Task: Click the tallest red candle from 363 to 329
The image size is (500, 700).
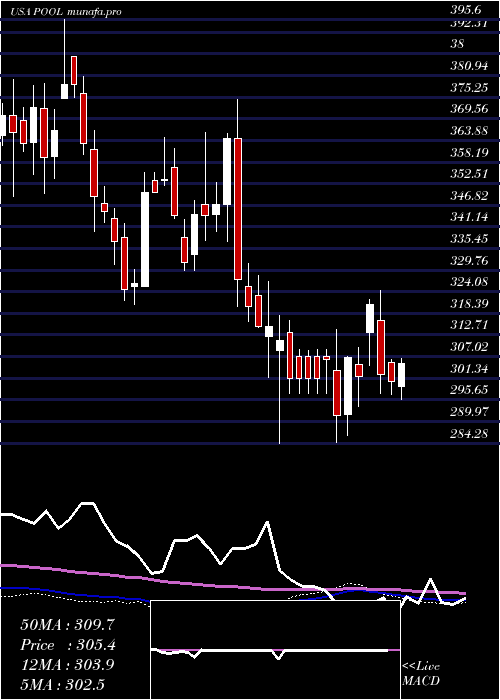Action: (x=238, y=209)
